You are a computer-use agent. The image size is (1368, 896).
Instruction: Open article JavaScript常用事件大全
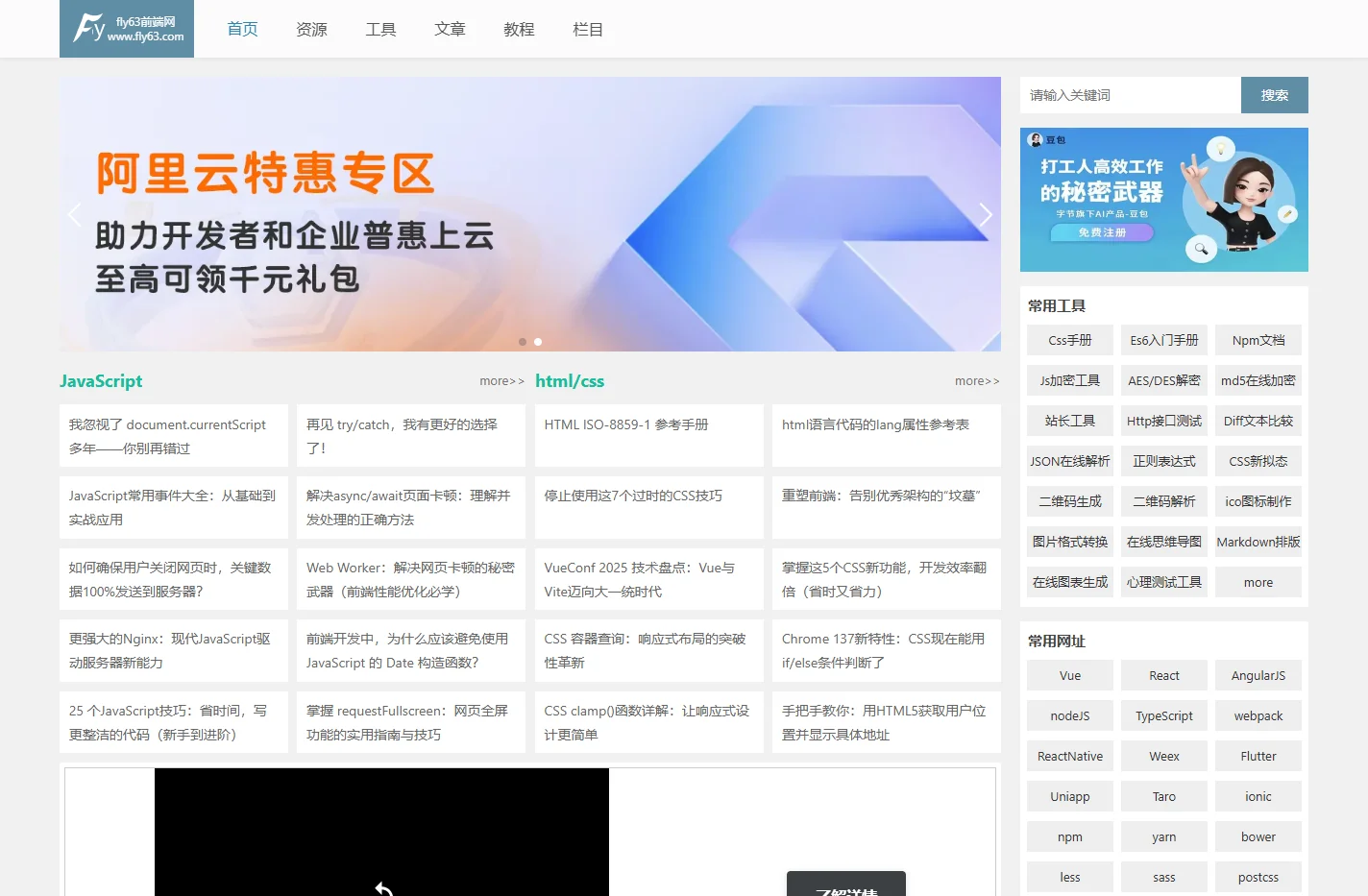pyautogui.click(x=174, y=507)
